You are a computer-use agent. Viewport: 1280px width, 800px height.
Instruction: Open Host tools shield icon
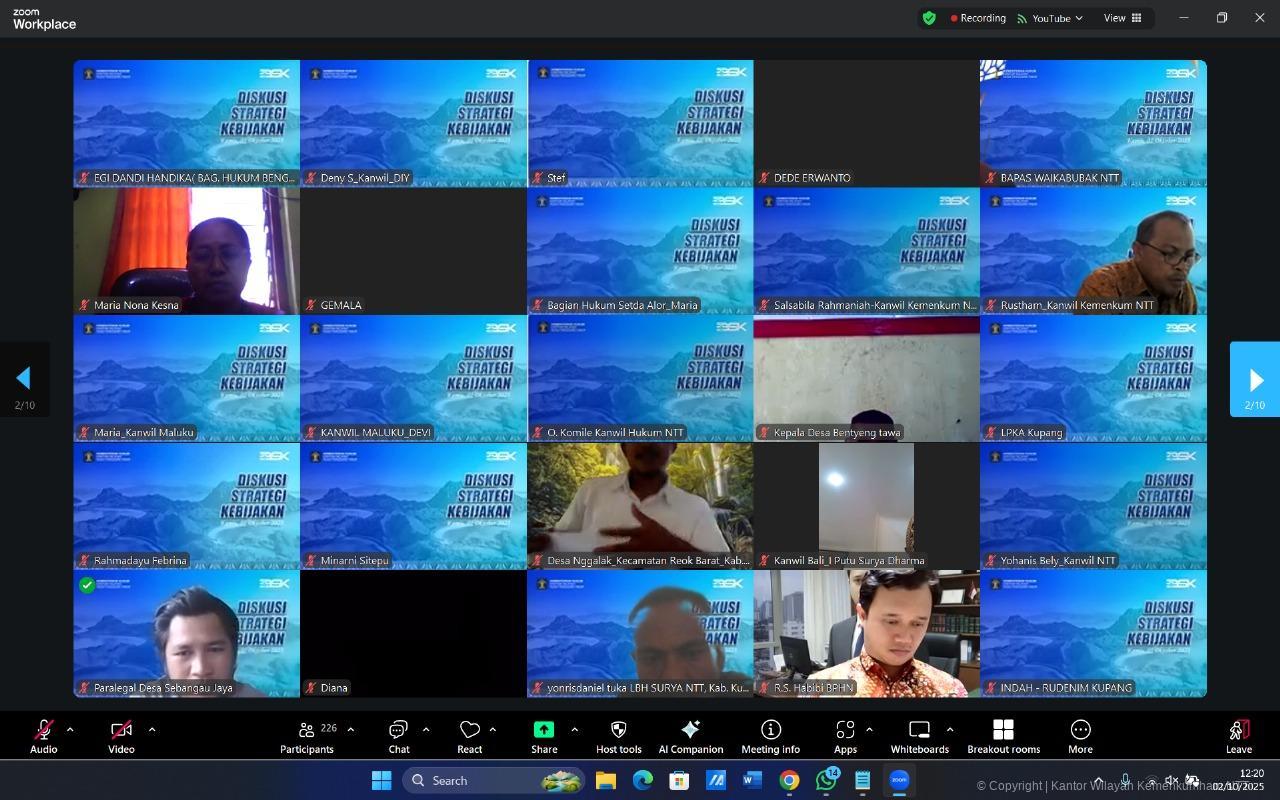618,737
